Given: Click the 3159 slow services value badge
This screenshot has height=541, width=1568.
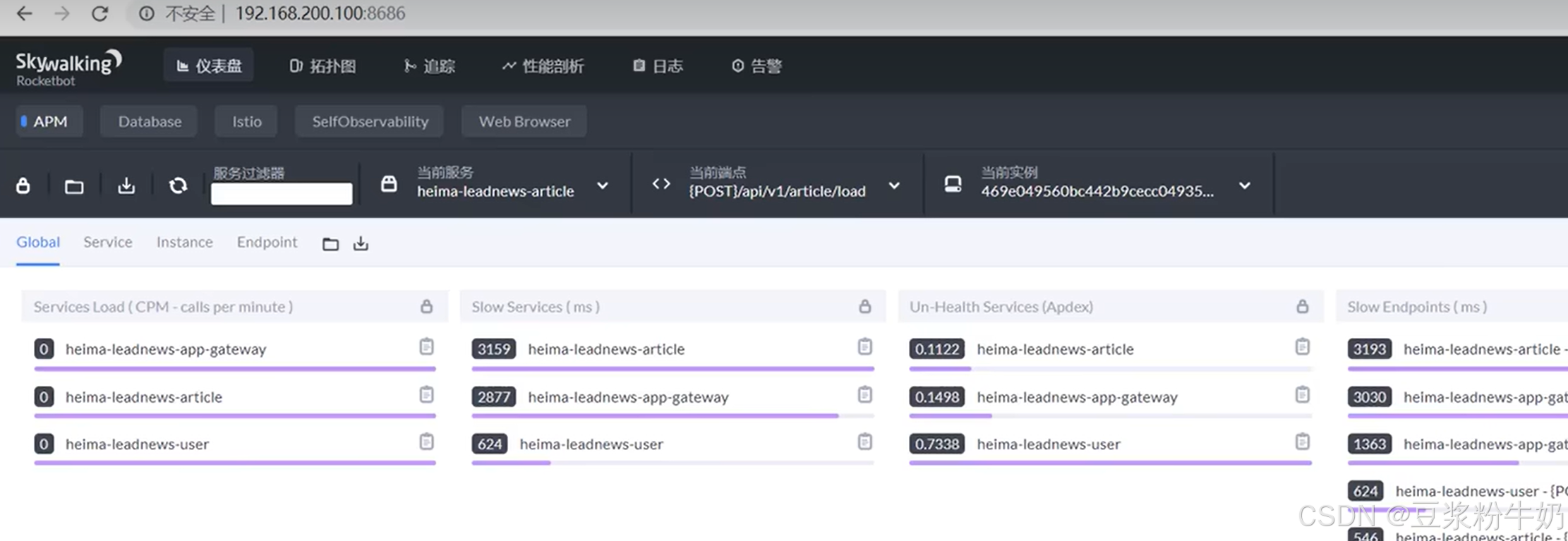Looking at the screenshot, I should click(x=494, y=349).
